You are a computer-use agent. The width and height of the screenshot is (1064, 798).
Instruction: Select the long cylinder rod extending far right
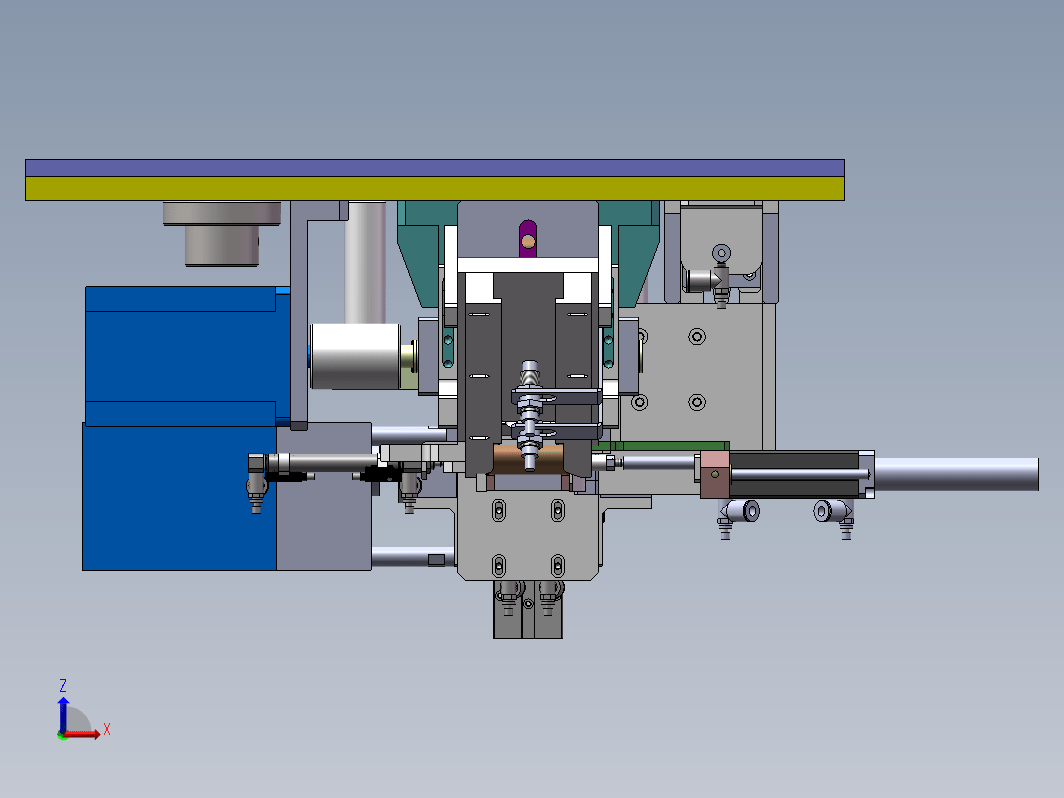pyautogui.click(x=956, y=474)
